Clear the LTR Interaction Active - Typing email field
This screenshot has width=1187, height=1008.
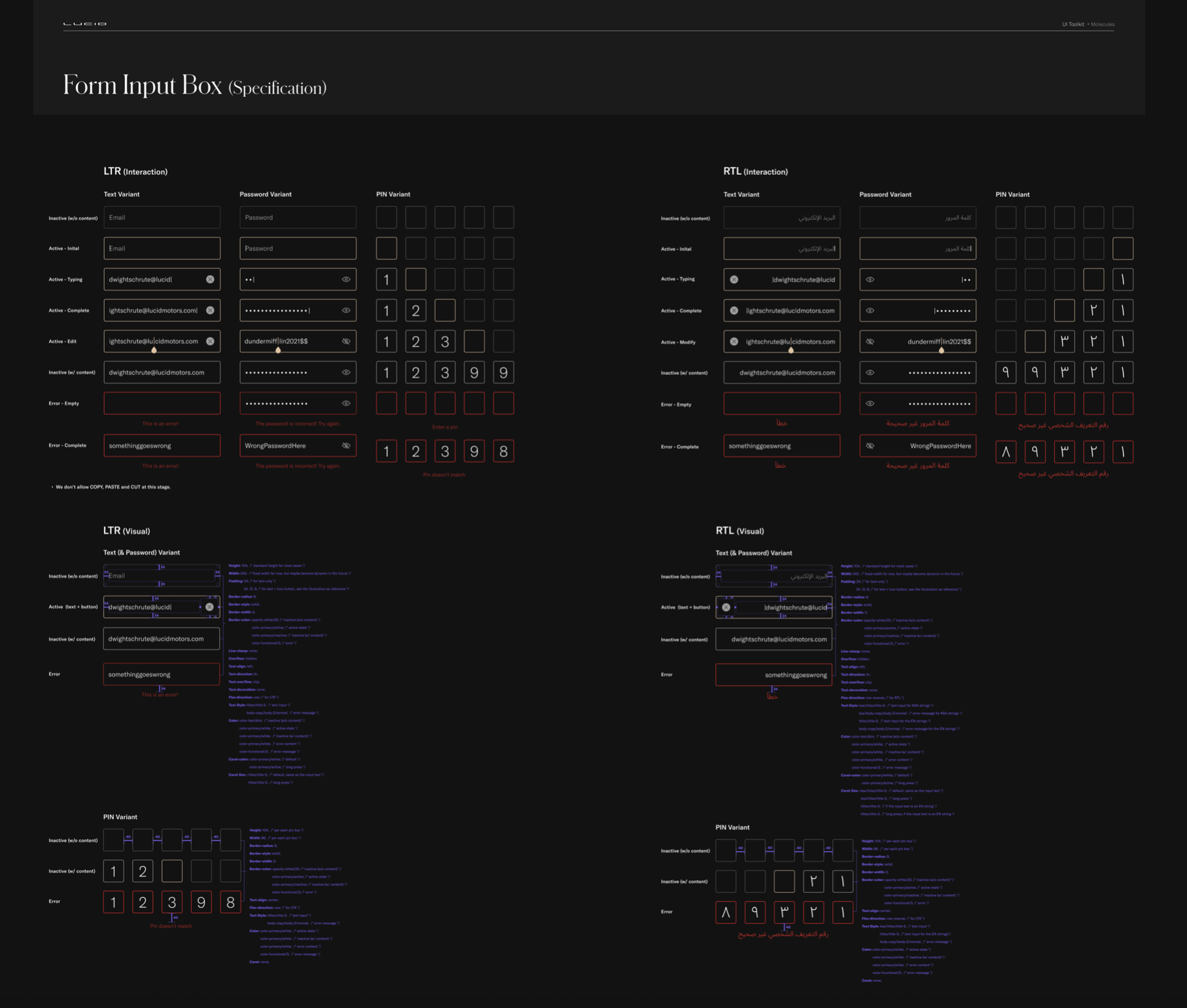click(x=210, y=279)
